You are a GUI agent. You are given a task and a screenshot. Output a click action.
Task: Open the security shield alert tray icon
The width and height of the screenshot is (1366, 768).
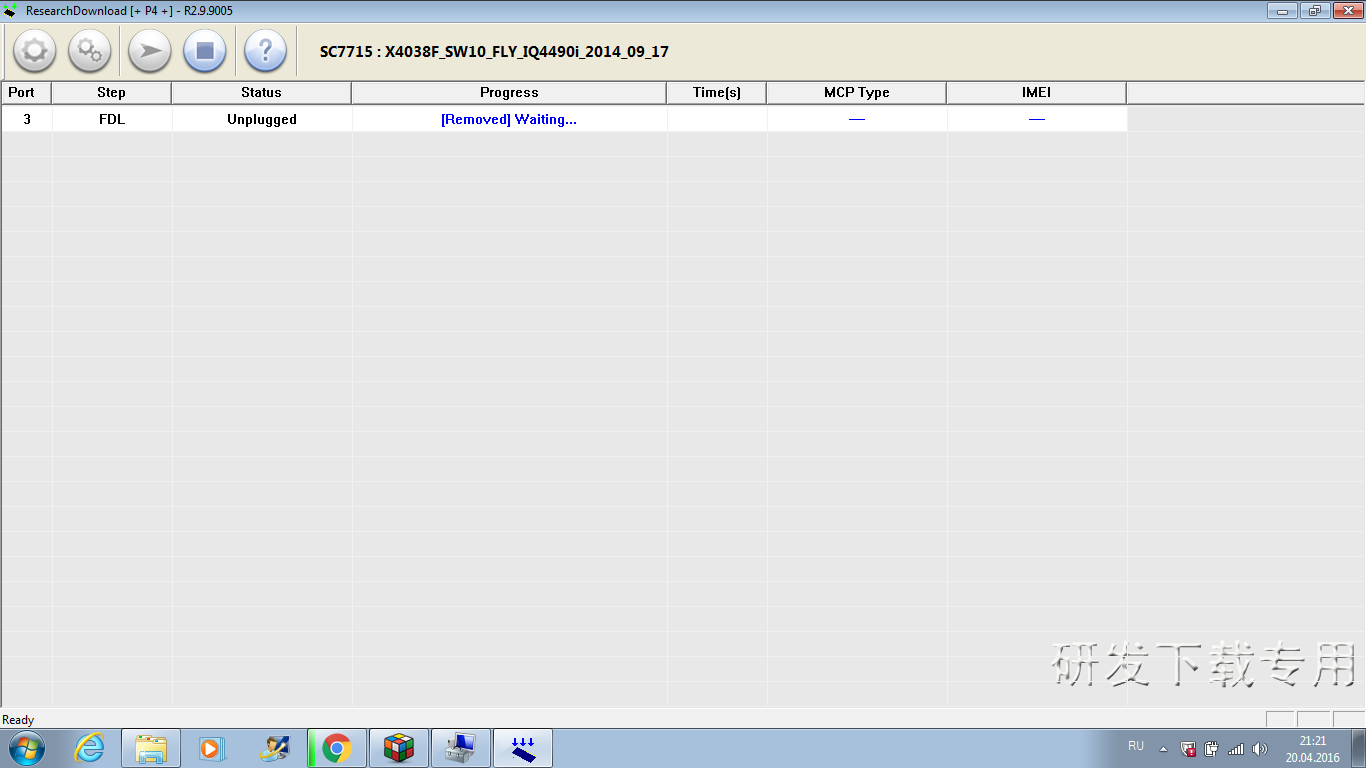(1188, 748)
